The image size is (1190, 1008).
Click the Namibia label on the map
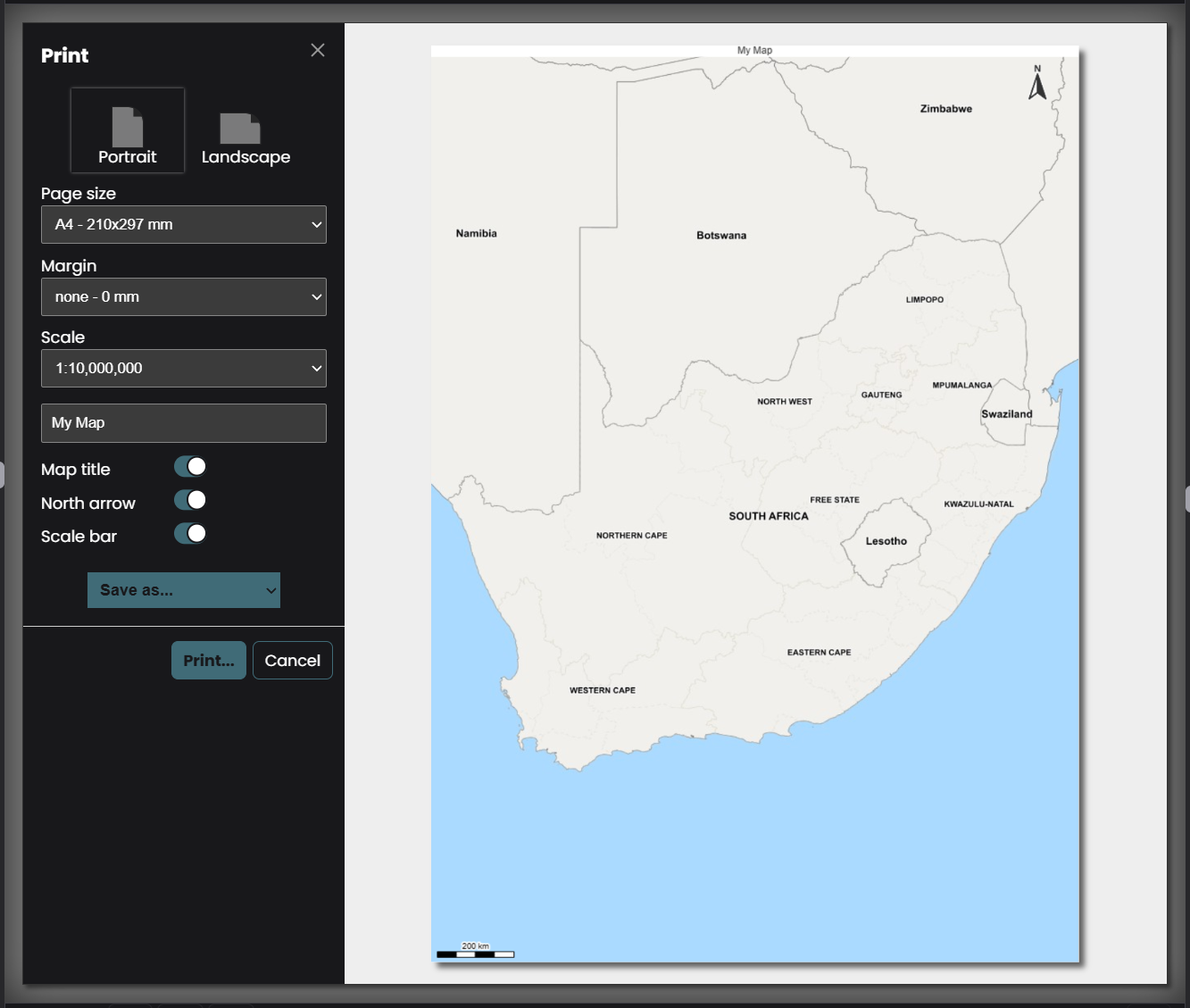click(x=477, y=234)
